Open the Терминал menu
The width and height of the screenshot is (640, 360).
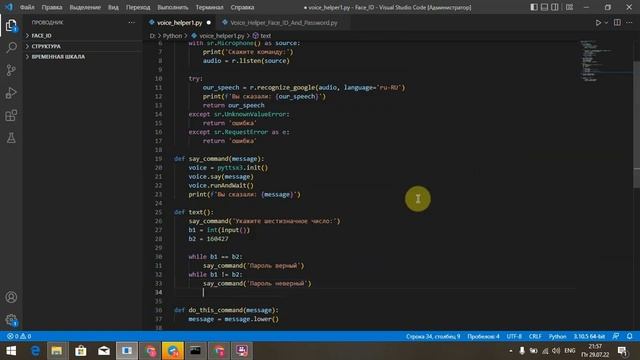point(209,7)
